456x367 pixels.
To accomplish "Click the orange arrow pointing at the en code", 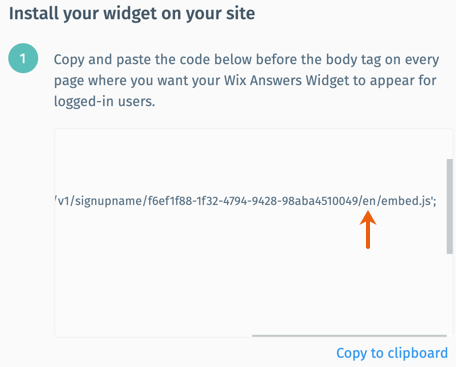I will point(368,230).
